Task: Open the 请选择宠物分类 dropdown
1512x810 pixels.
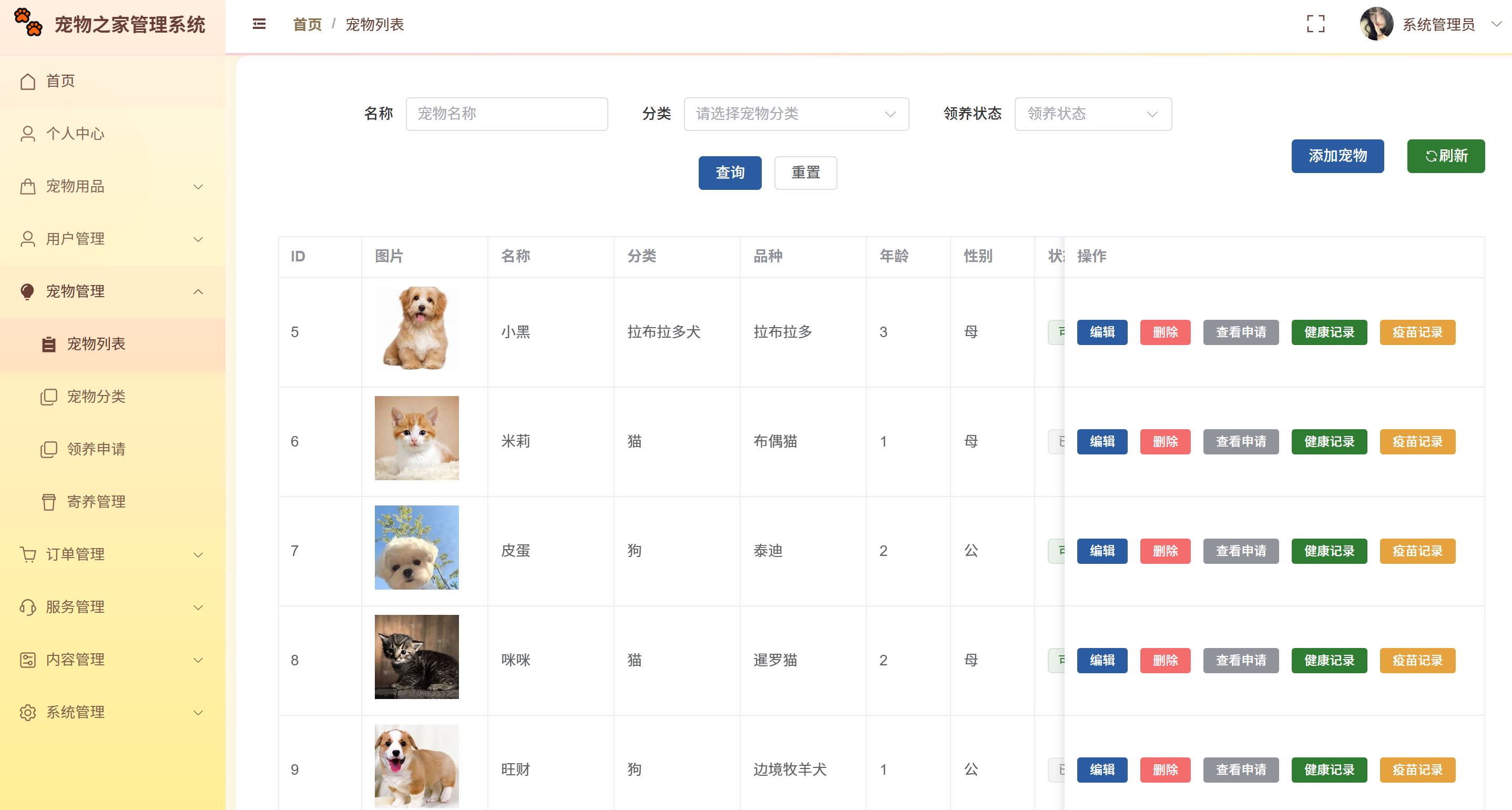Action: click(796, 114)
